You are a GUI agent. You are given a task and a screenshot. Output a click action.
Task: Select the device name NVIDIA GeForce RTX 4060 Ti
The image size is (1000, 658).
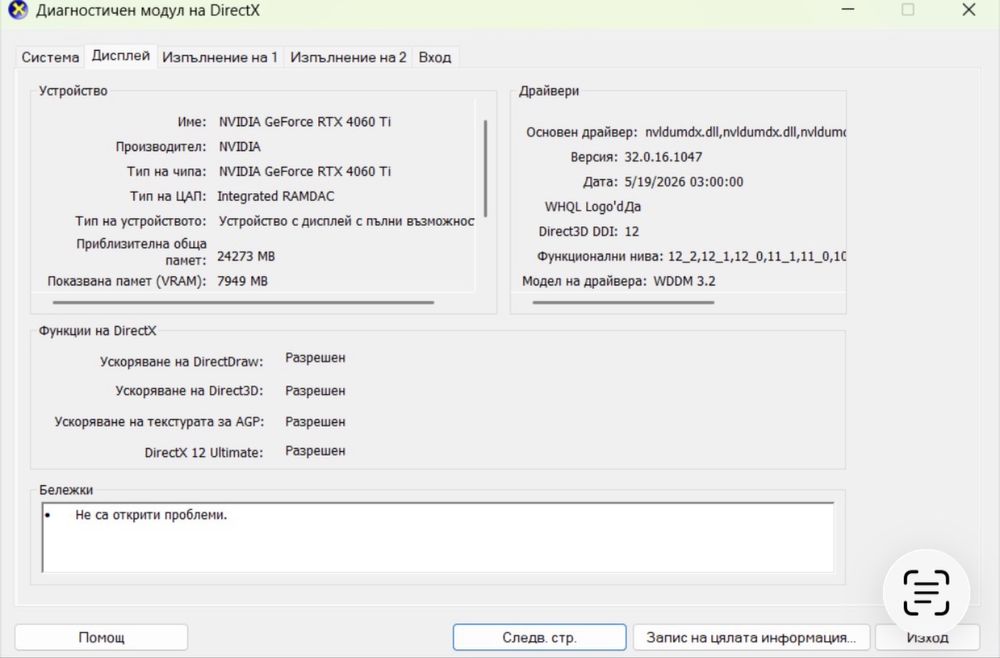305,122
